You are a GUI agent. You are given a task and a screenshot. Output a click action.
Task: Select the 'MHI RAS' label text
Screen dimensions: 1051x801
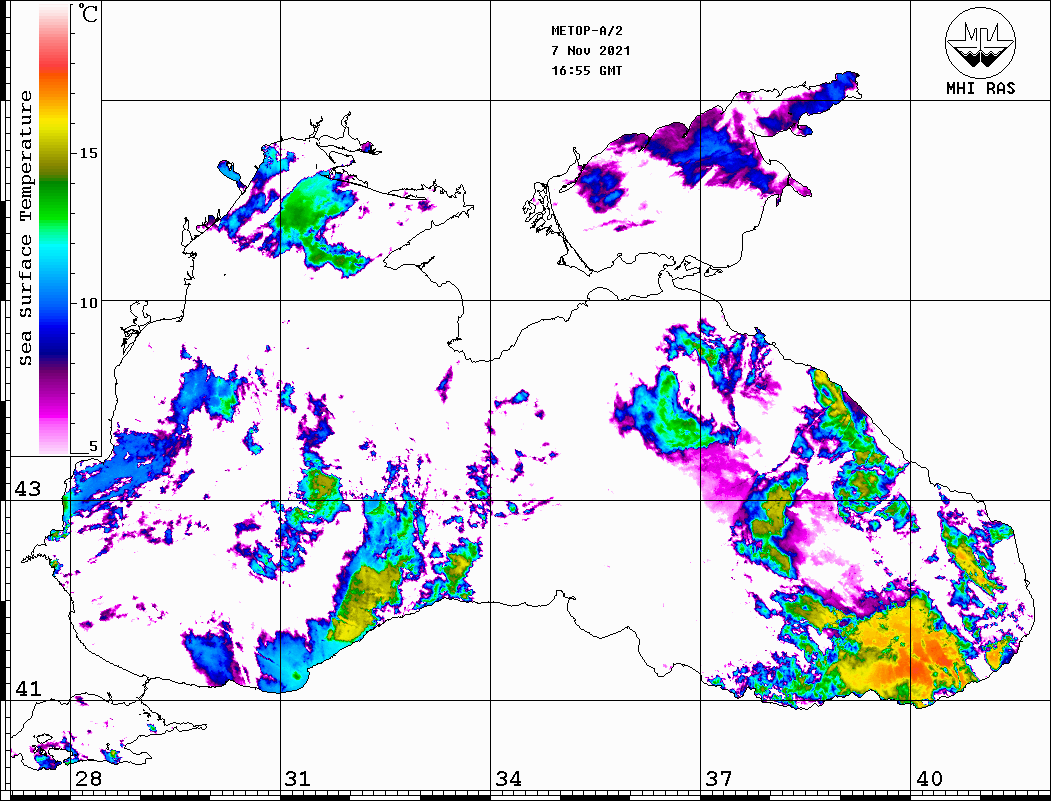(981, 88)
